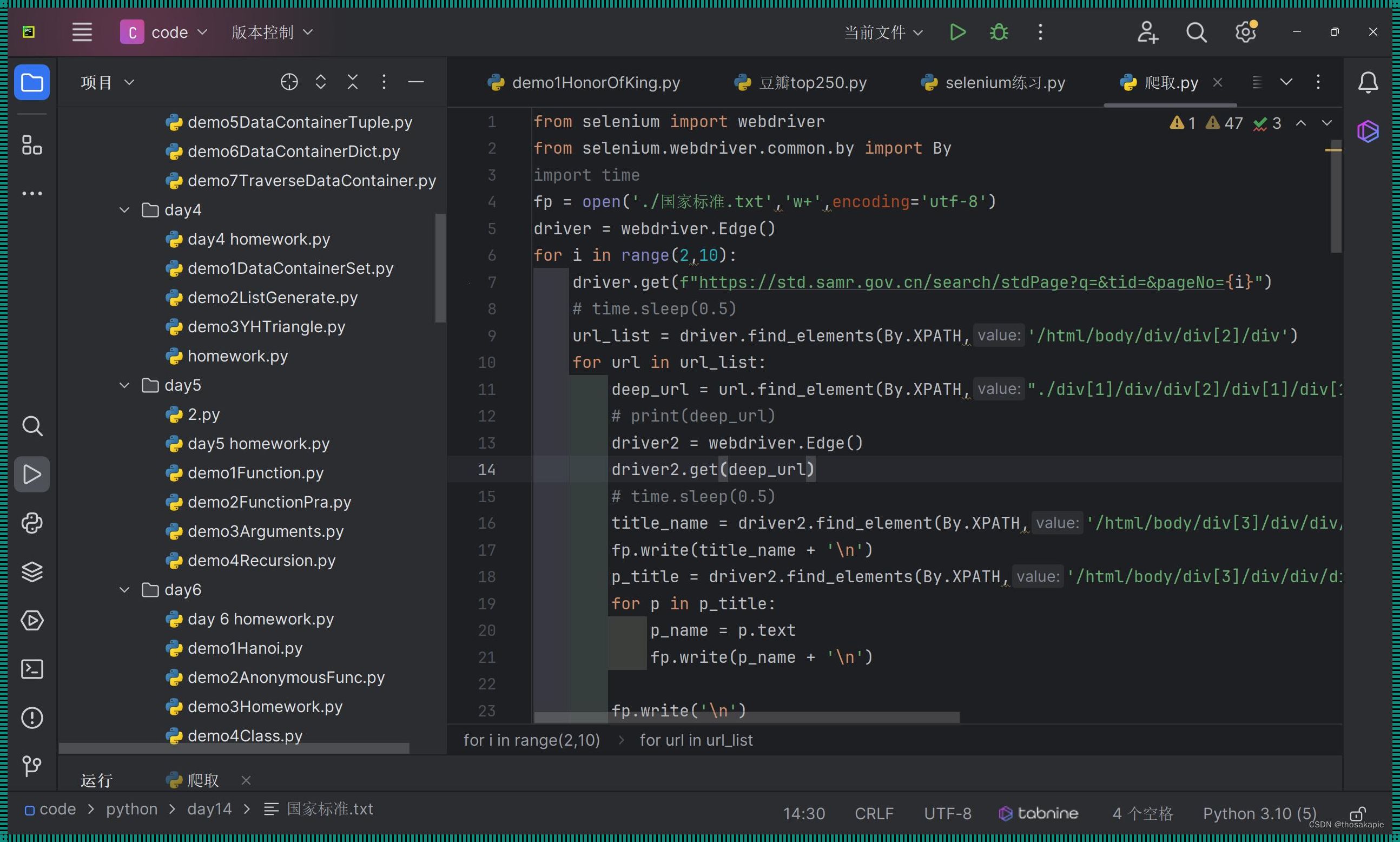Open the 爬取 run tab in Run panel
The width and height of the screenshot is (1400, 842).
click(x=193, y=781)
